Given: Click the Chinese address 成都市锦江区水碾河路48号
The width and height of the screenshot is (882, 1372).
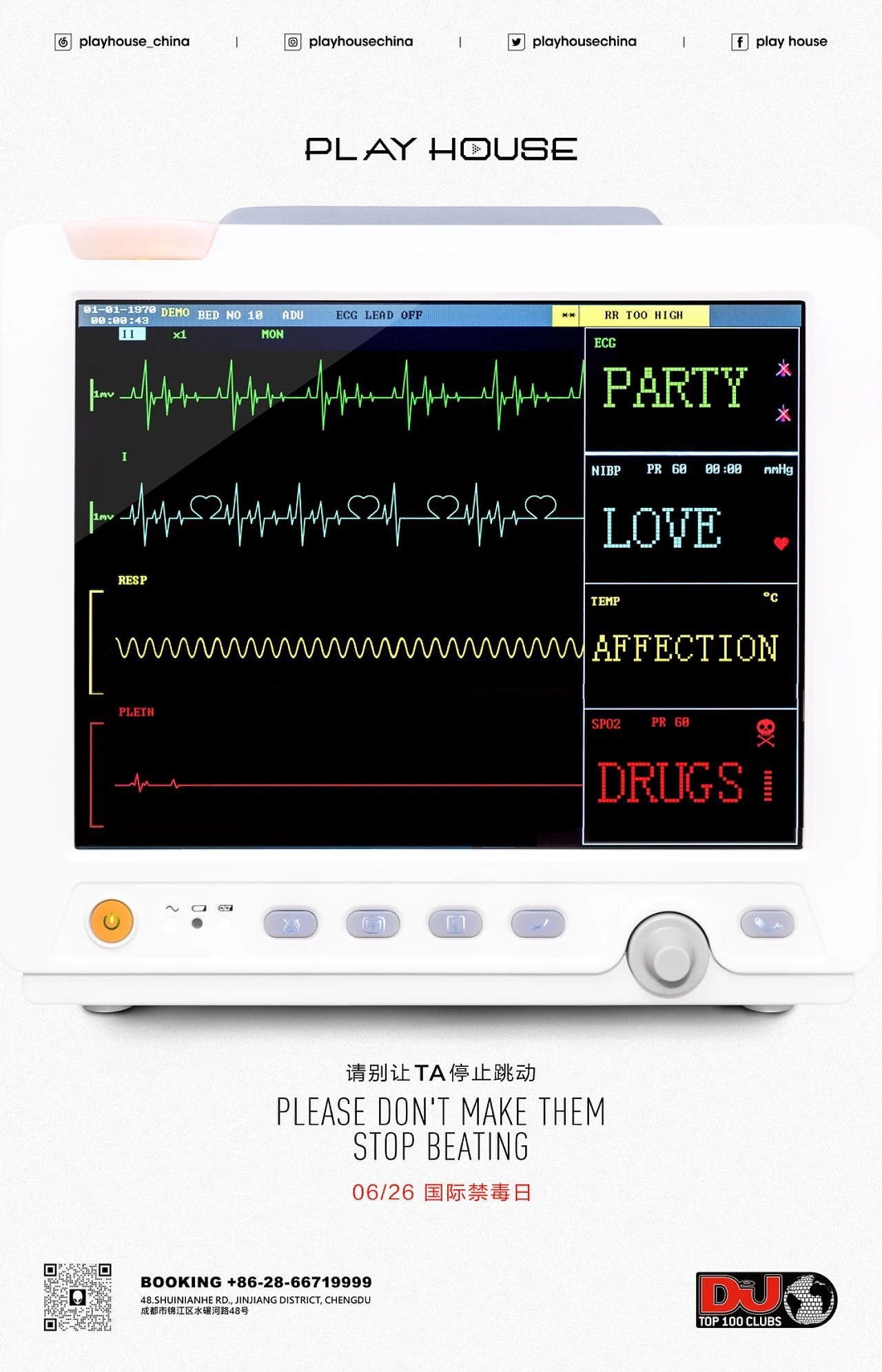Looking at the screenshot, I should point(194,1311).
